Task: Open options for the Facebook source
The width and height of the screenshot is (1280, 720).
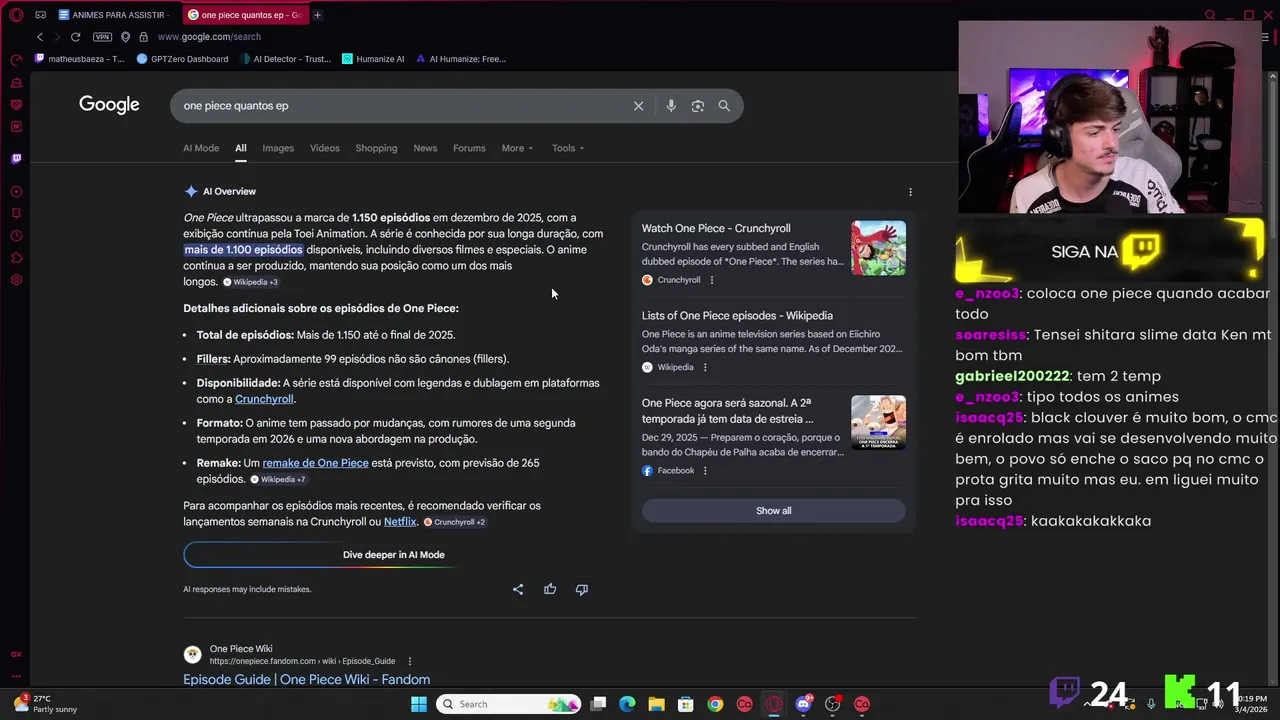Action: coord(705,471)
